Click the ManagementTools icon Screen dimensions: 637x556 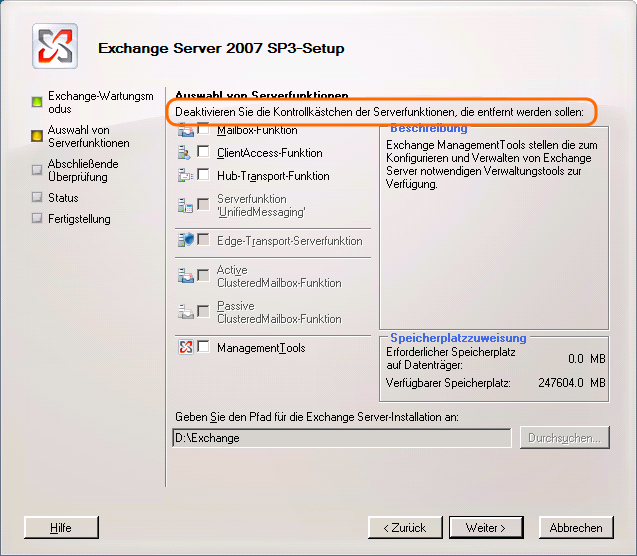tap(185, 348)
